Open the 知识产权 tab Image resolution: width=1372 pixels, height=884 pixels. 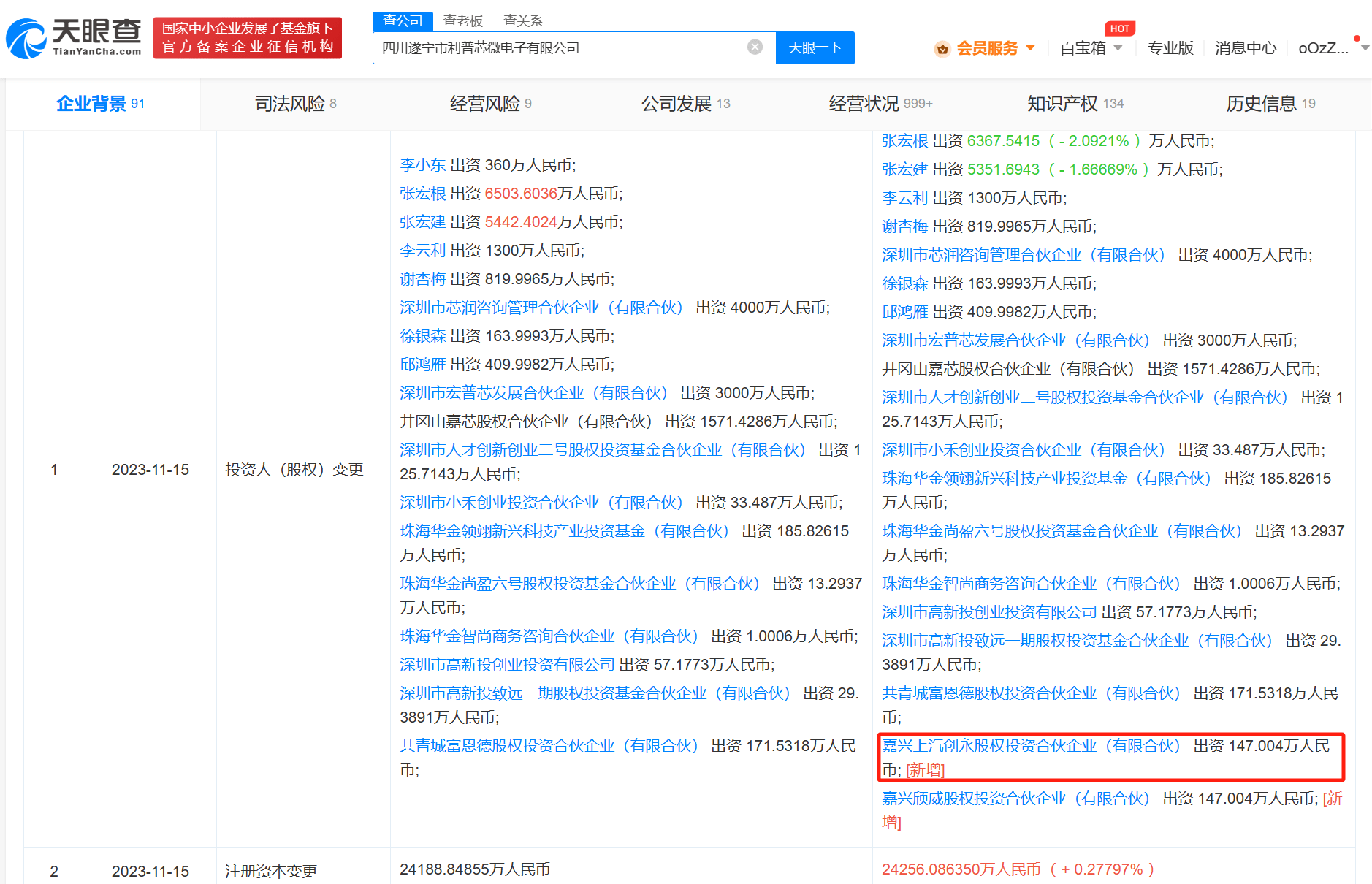coord(1075,104)
